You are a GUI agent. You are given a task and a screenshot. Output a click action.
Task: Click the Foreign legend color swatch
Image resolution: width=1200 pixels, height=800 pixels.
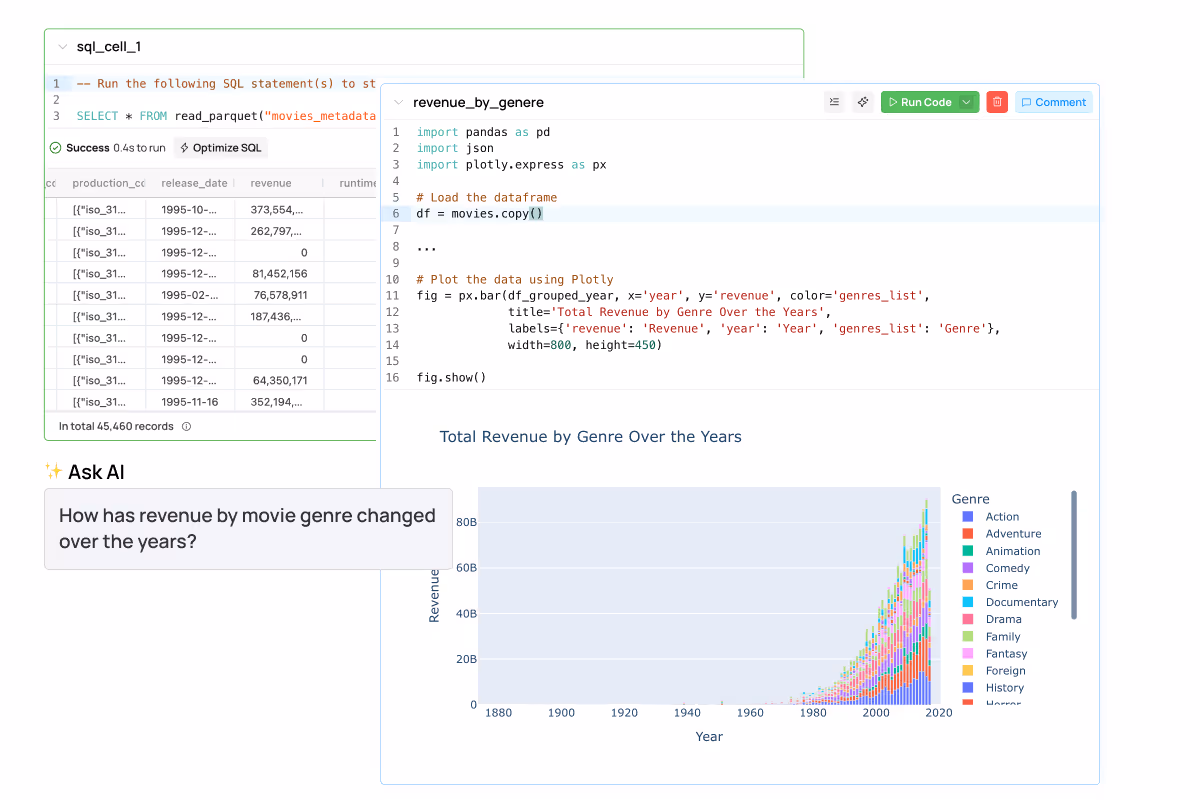click(x=968, y=670)
